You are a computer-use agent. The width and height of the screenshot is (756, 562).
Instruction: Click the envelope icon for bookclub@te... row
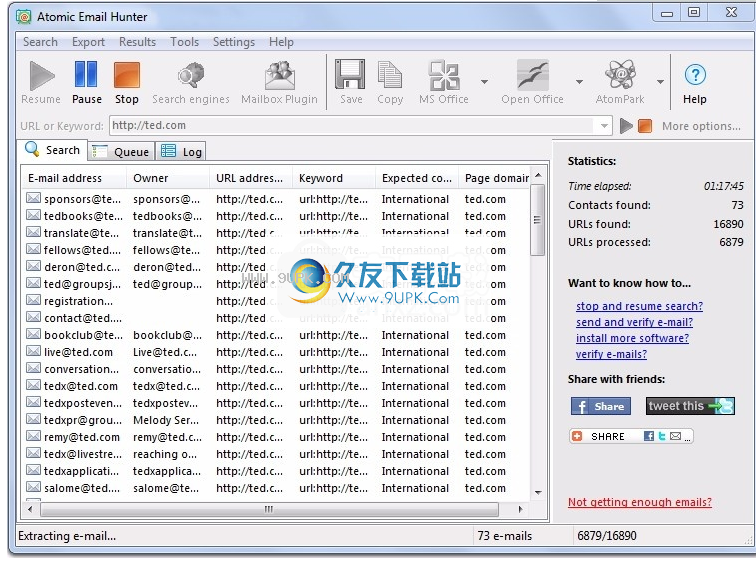coord(33,334)
